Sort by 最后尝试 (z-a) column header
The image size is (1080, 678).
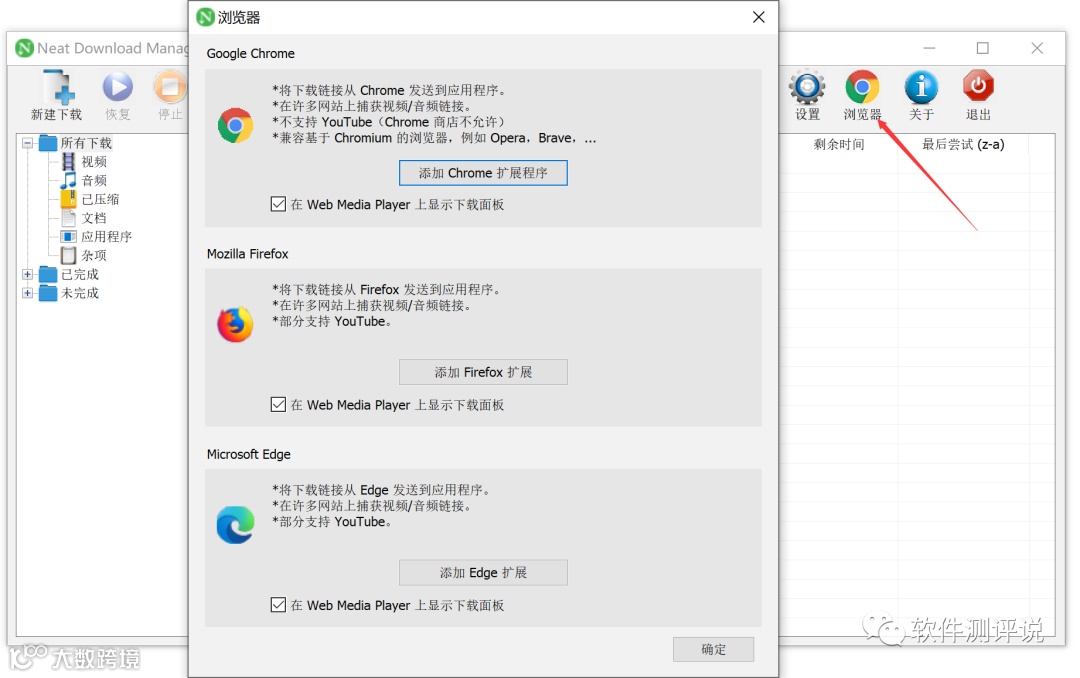click(x=962, y=145)
